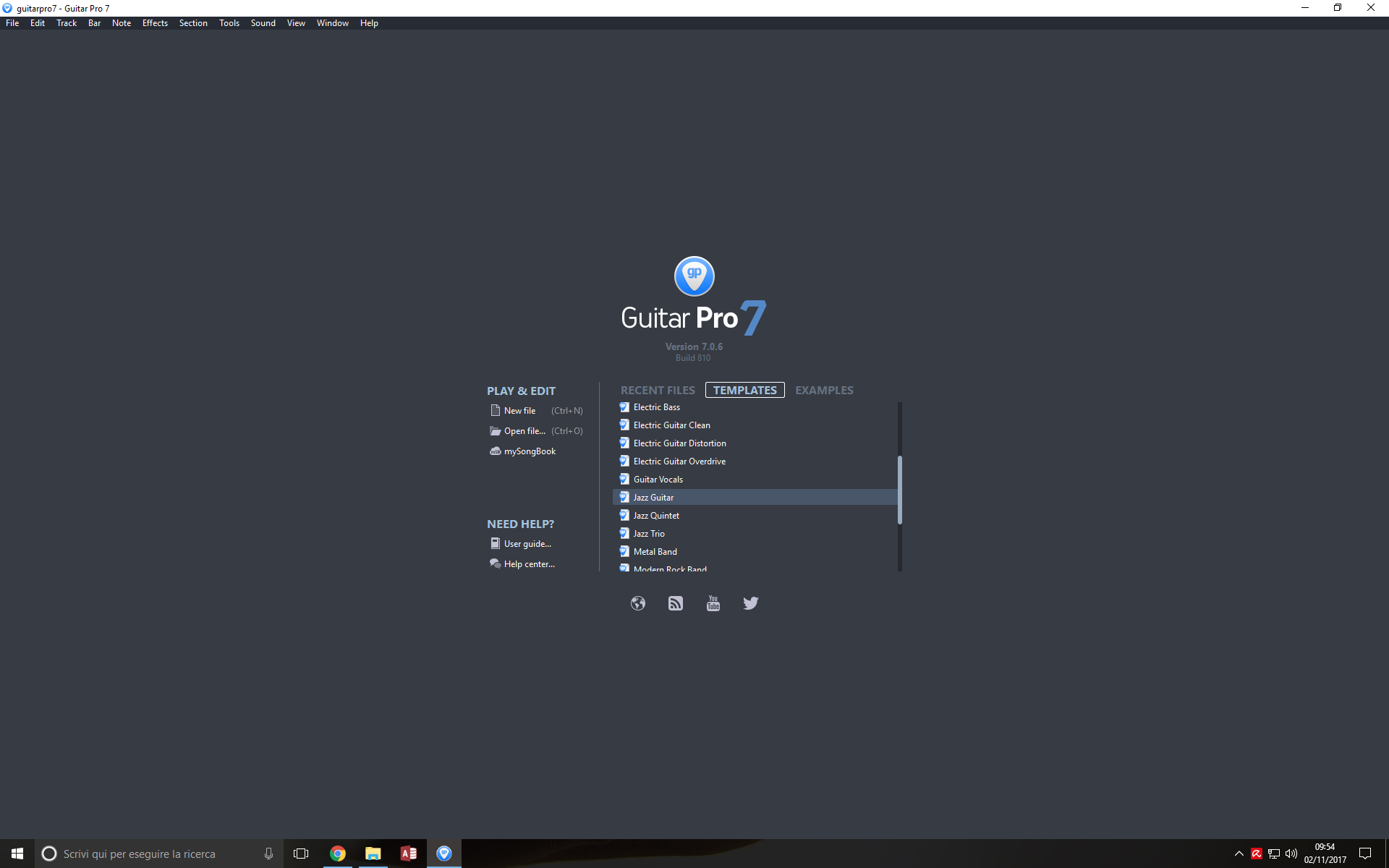Click the RSS feed icon
This screenshot has height=868, width=1389.
click(x=675, y=603)
